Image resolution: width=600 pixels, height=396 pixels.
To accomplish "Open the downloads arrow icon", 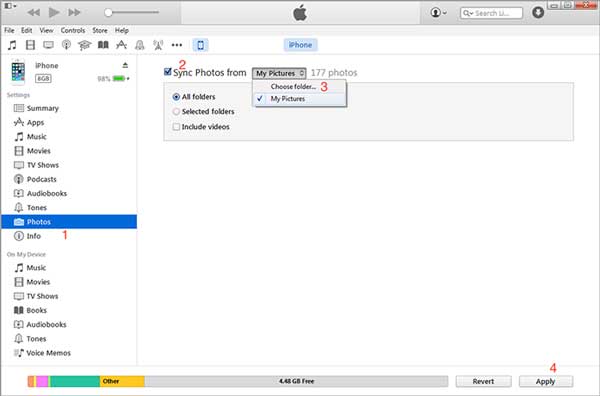I will coord(538,13).
